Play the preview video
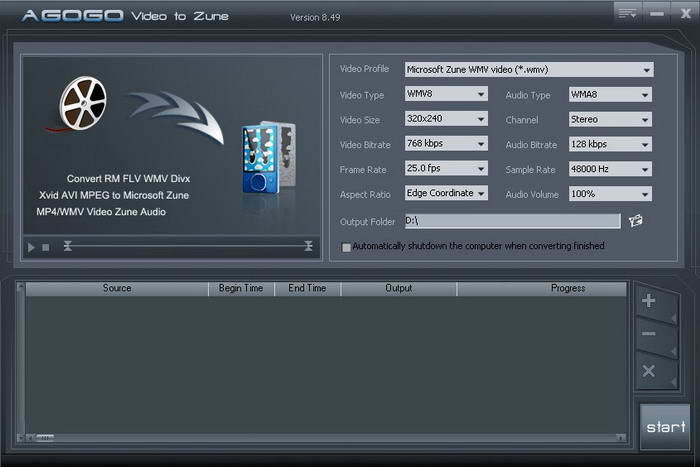700x467 pixels. [31, 247]
